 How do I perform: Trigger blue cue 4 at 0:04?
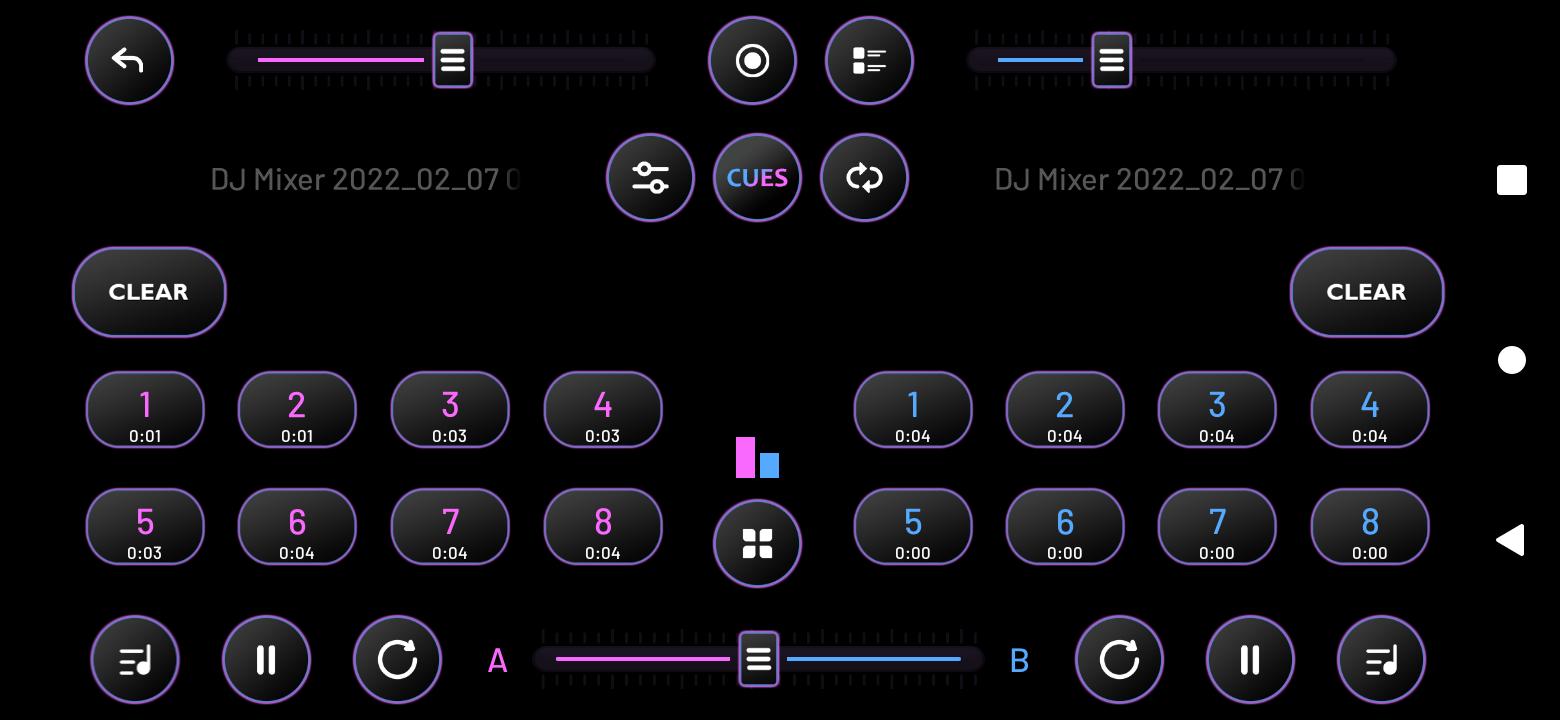click(x=1370, y=410)
